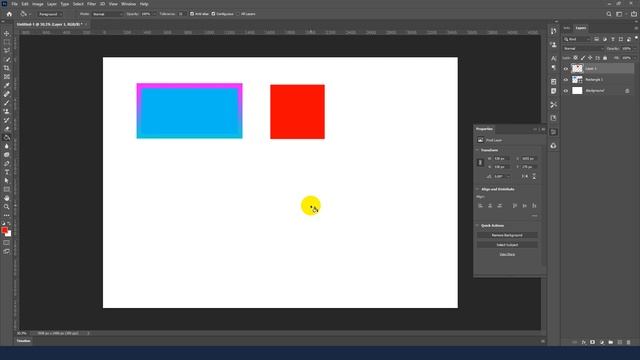Select the Paint Bucket tool
Viewport: 640px width, 360px height.
(7, 138)
